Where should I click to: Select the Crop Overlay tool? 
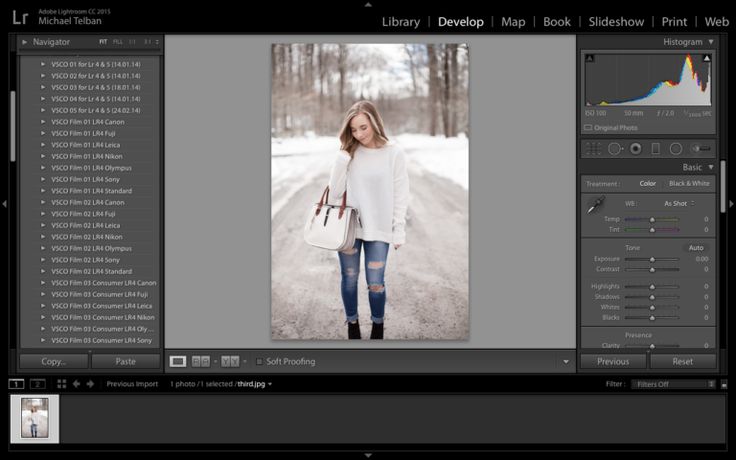pos(593,148)
